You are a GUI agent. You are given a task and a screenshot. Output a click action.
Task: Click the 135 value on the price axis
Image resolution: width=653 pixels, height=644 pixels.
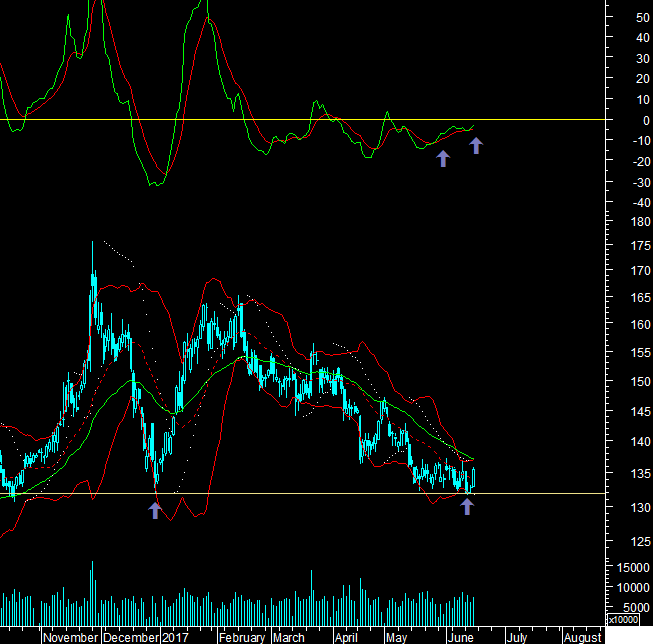tap(641, 474)
